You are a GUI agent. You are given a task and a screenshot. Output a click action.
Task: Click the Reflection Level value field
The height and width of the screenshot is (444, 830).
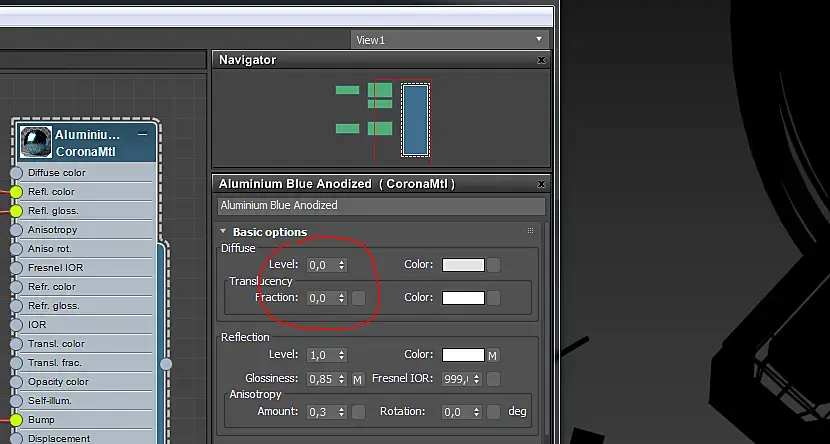(321, 355)
